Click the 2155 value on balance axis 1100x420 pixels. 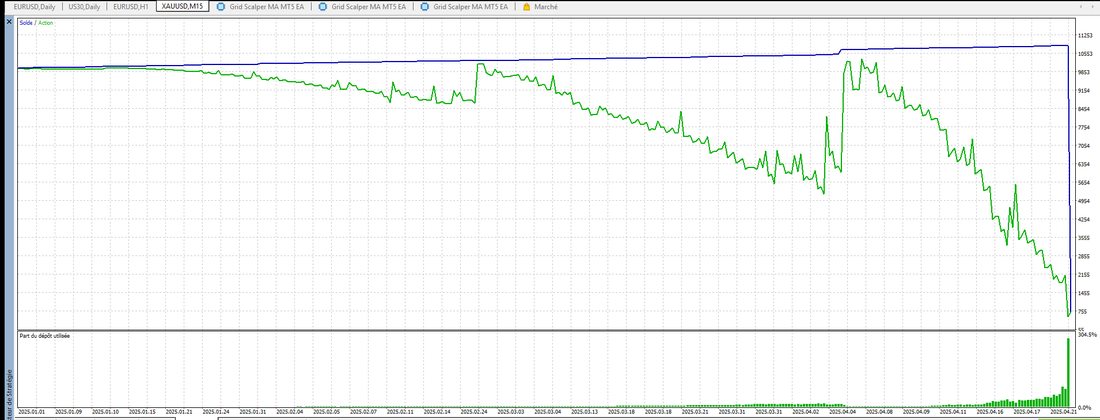(x=1085, y=275)
